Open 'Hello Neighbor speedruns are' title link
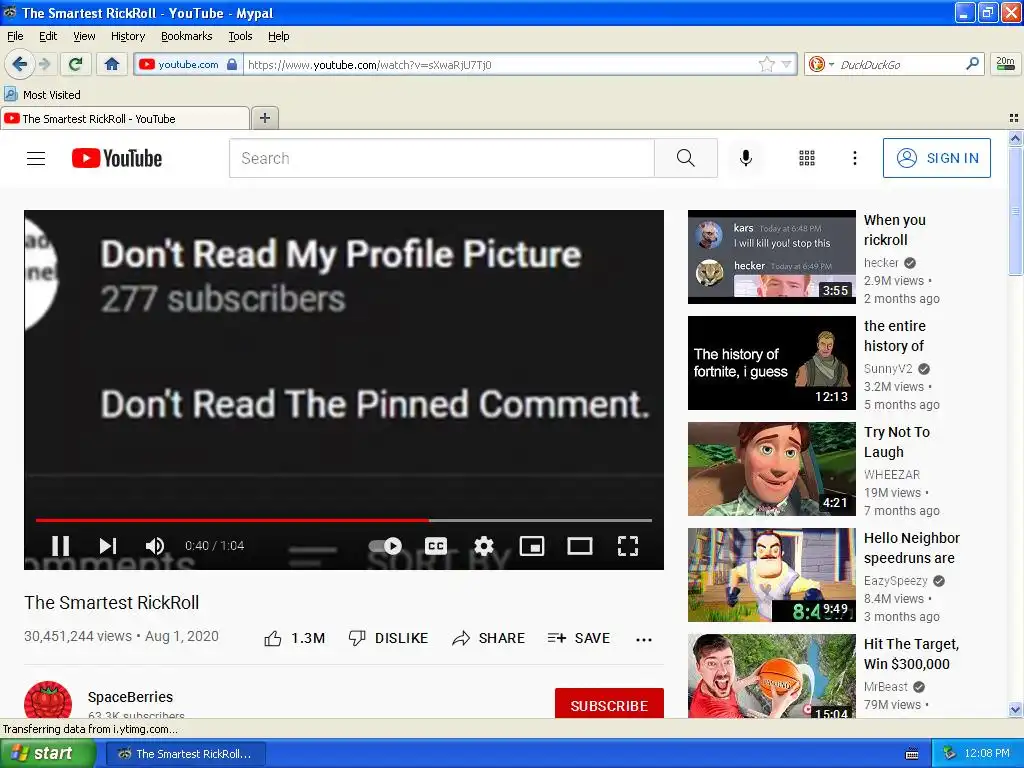The image size is (1024, 768). tap(912, 548)
